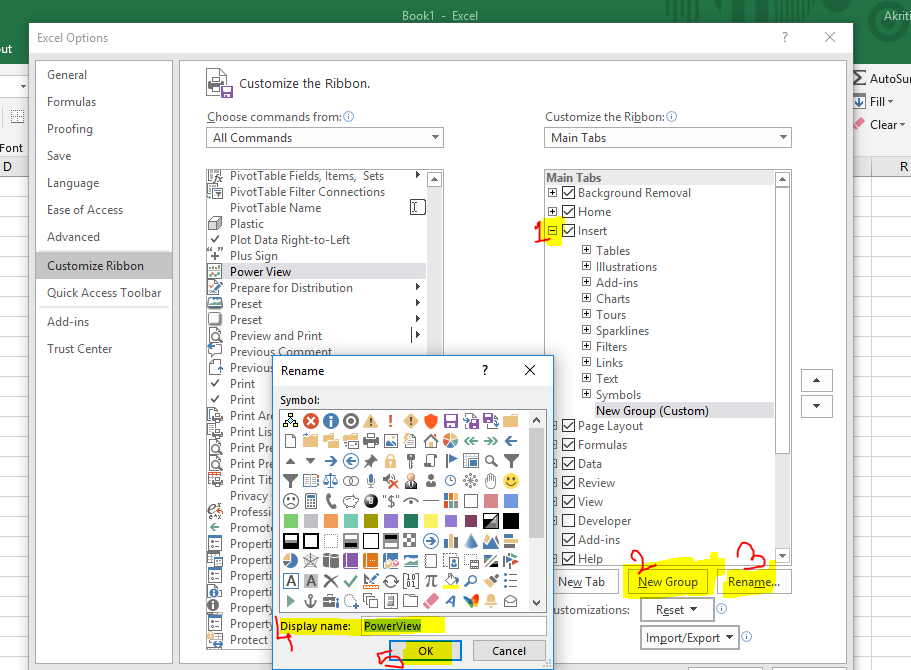This screenshot has width=911, height=670.
Task: Cancel the Rename dialog
Action: (509, 651)
